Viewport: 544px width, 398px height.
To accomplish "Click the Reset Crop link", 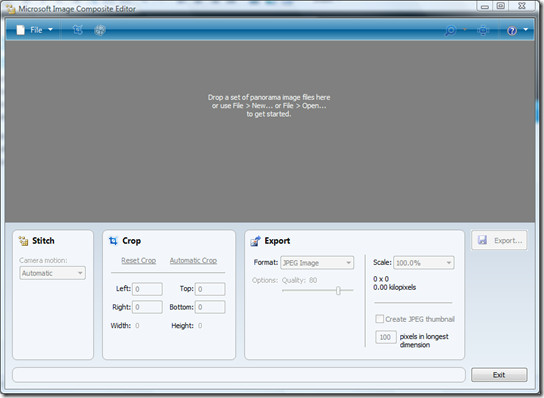I will coord(138,260).
